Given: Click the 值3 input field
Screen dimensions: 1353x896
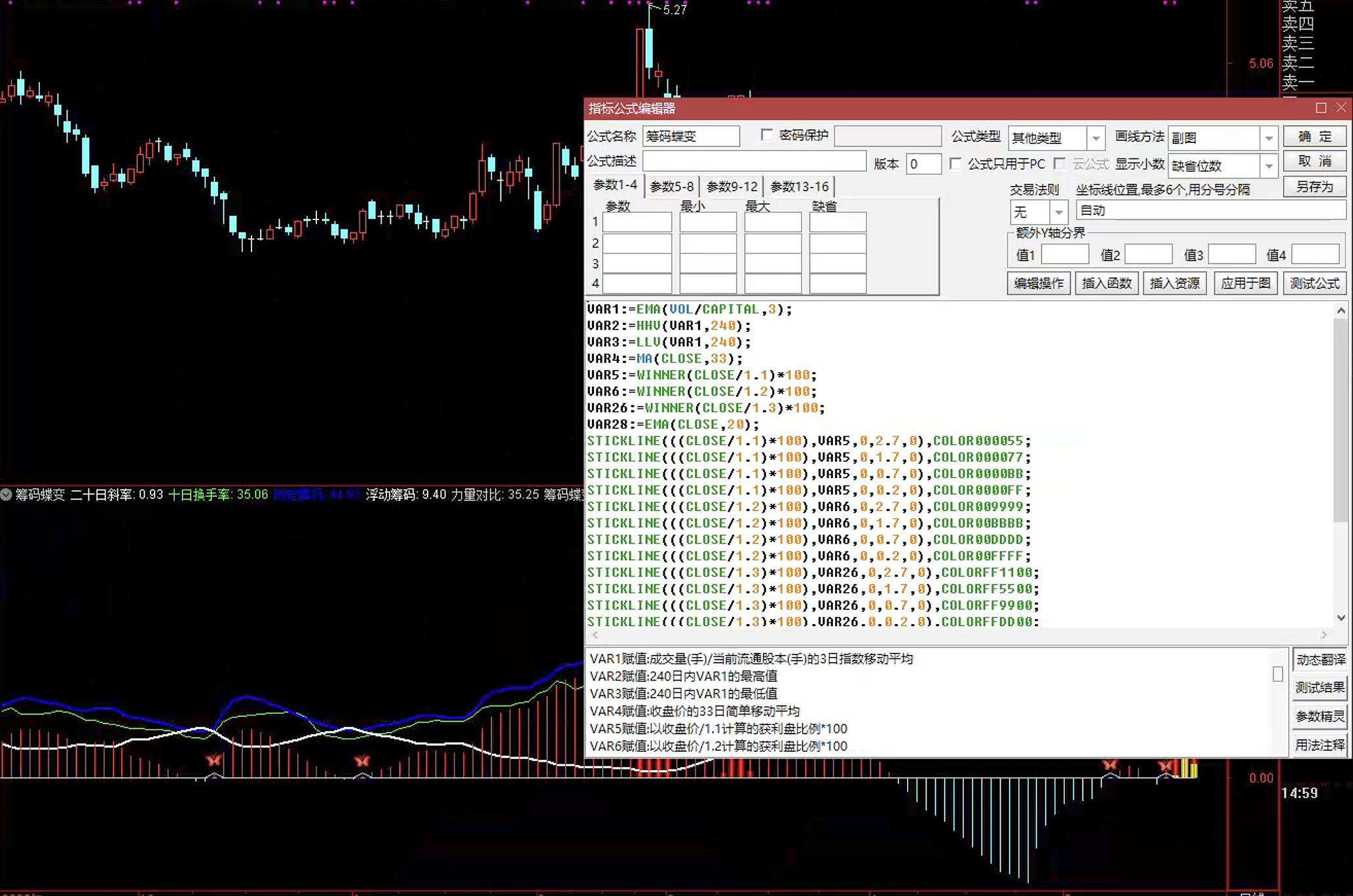Looking at the screenshot, I should point(1232,254).
